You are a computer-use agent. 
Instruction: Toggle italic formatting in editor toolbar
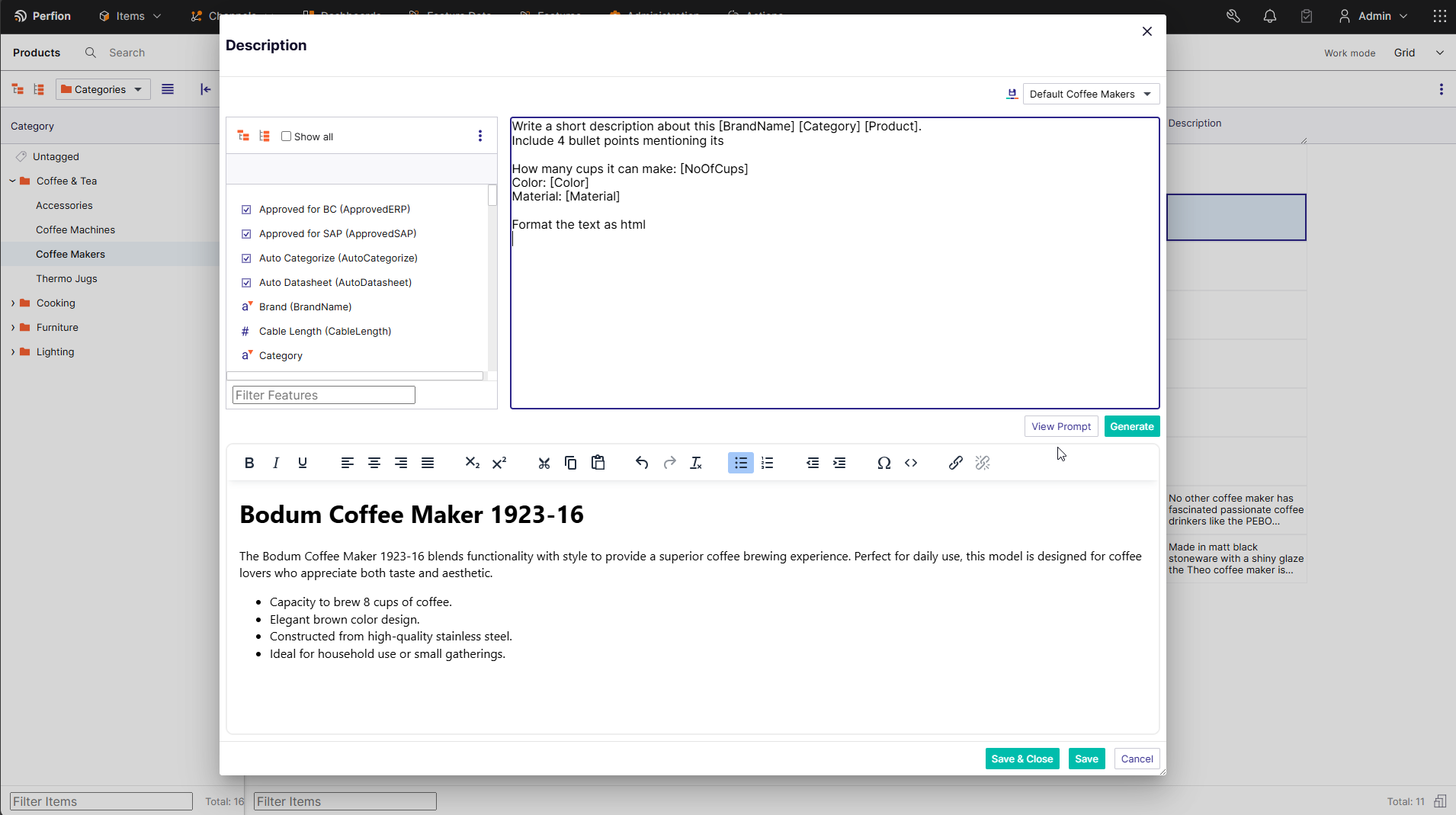tap(276, 463)
